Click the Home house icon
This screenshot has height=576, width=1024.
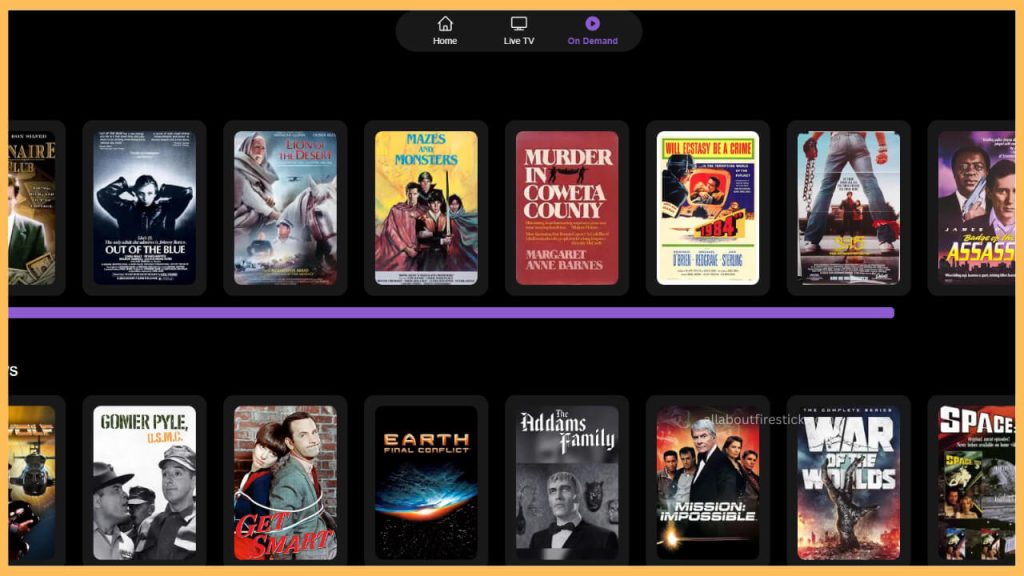[444, 24]
